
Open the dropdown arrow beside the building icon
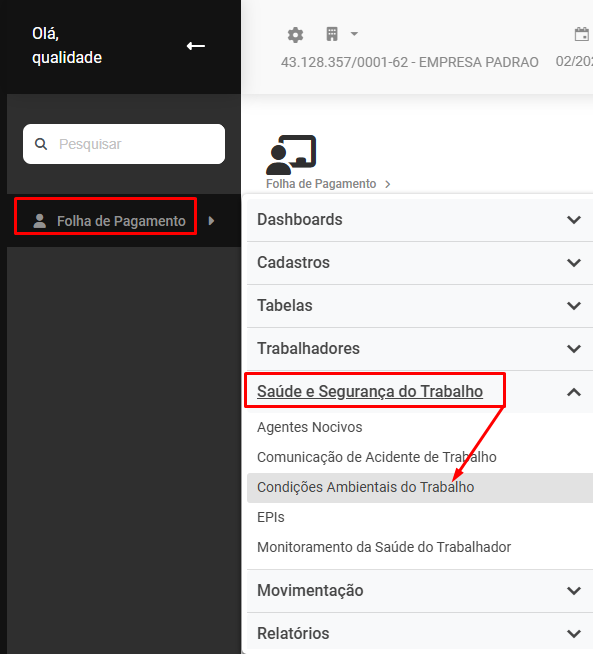tap(354, 34)
